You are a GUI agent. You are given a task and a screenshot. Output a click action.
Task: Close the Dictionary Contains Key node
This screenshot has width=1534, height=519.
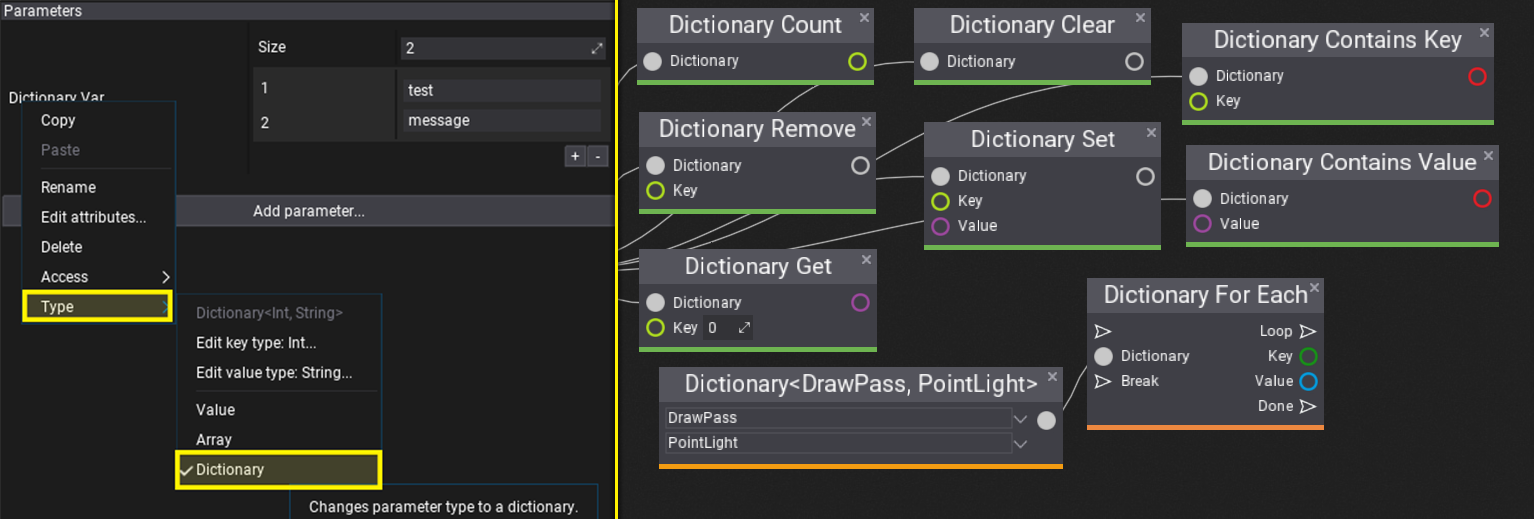[x=1484, y=33]
